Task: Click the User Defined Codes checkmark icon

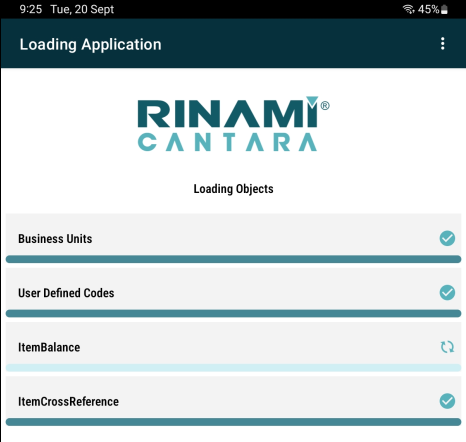Action: tap(447, 293)
